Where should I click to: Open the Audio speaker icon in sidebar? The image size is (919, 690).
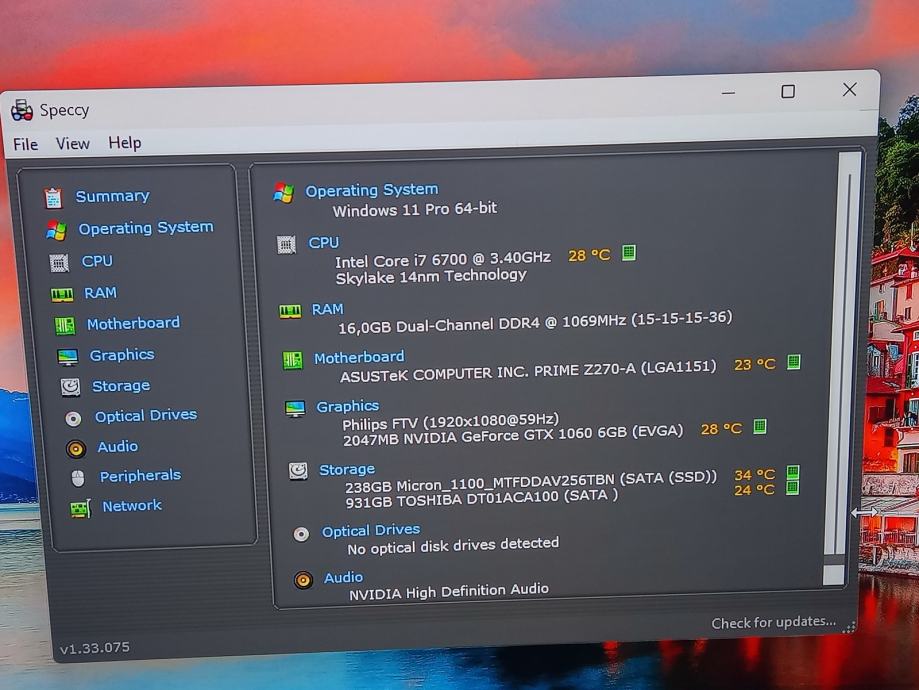[76, 448]
